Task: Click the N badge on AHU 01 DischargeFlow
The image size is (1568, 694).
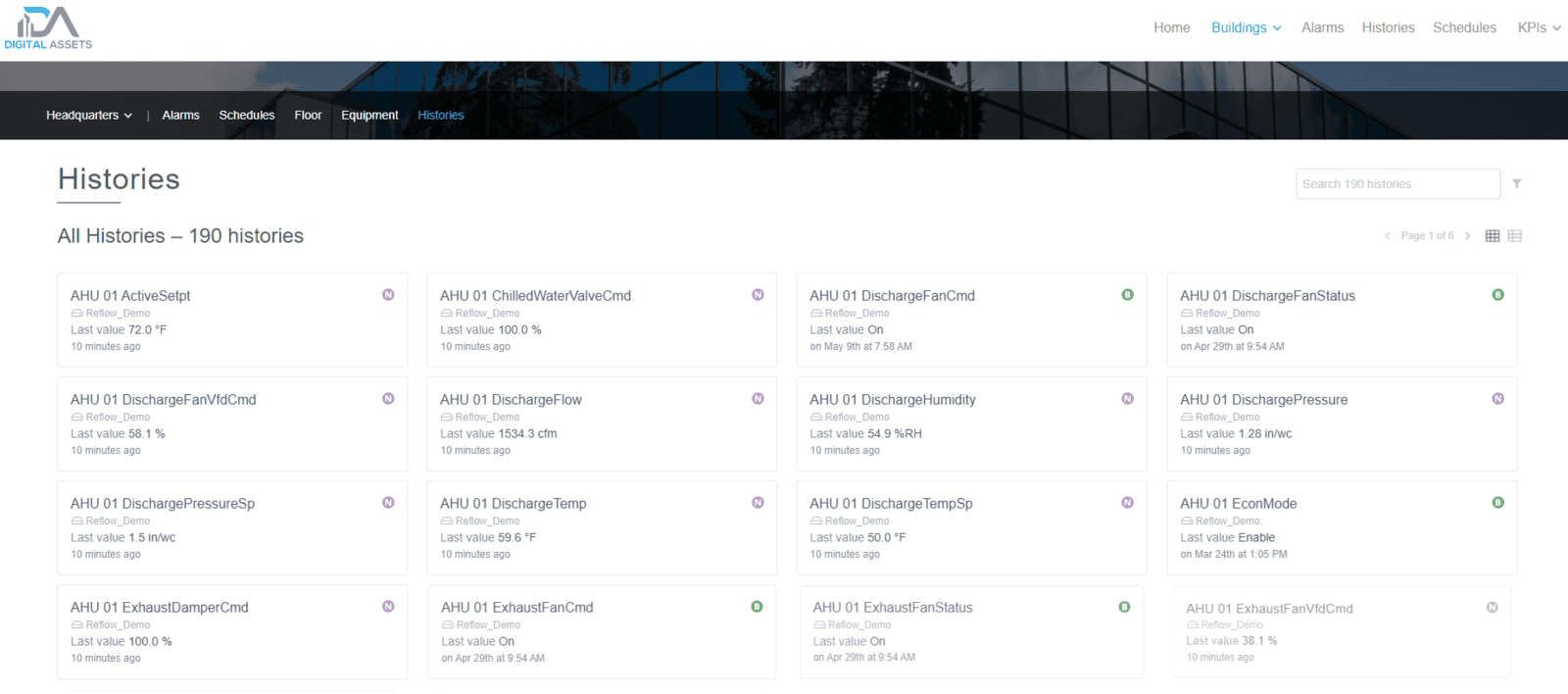Action: point(758,399)
